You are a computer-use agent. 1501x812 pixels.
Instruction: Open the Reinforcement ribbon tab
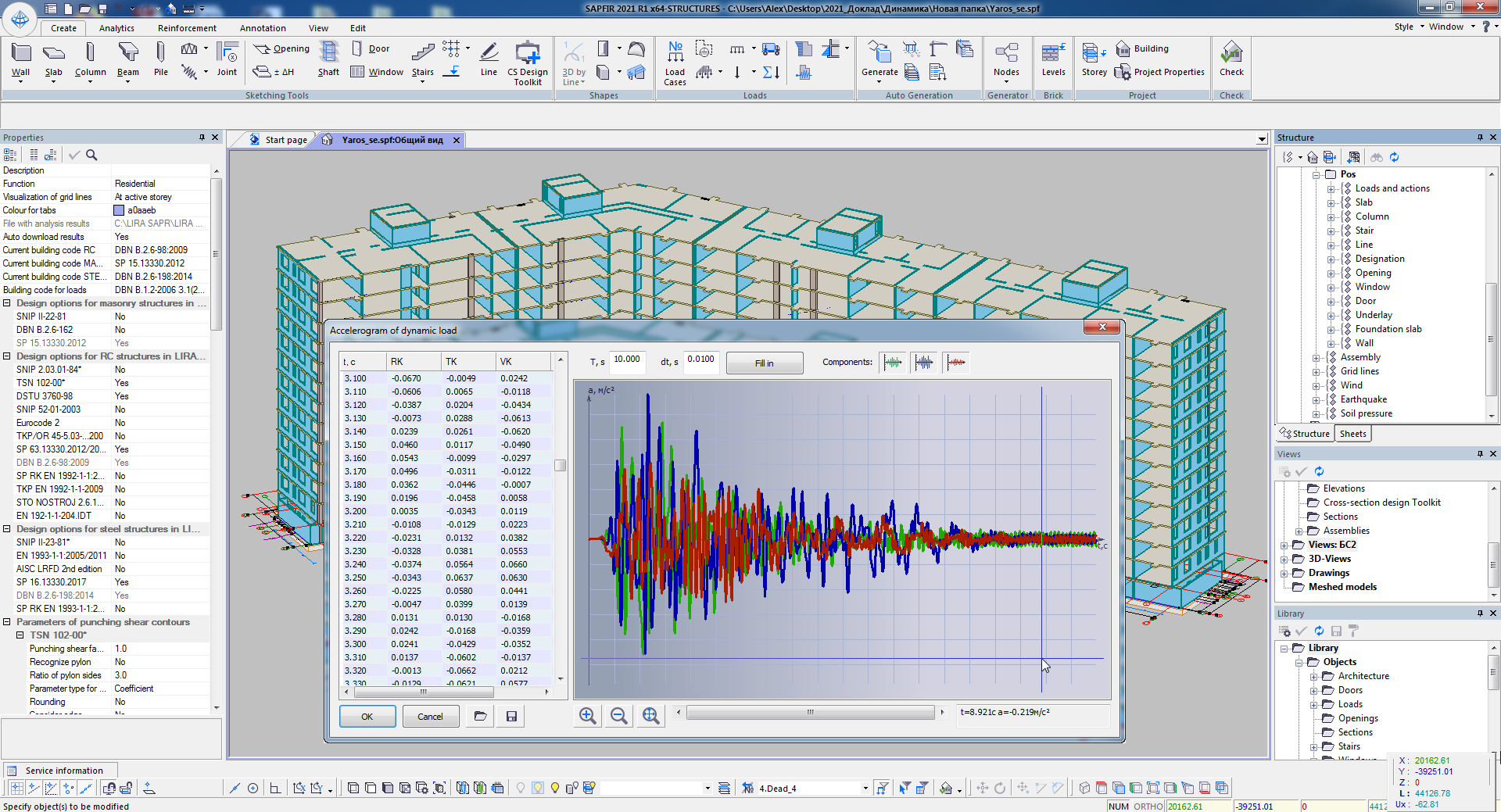[187, 28]
